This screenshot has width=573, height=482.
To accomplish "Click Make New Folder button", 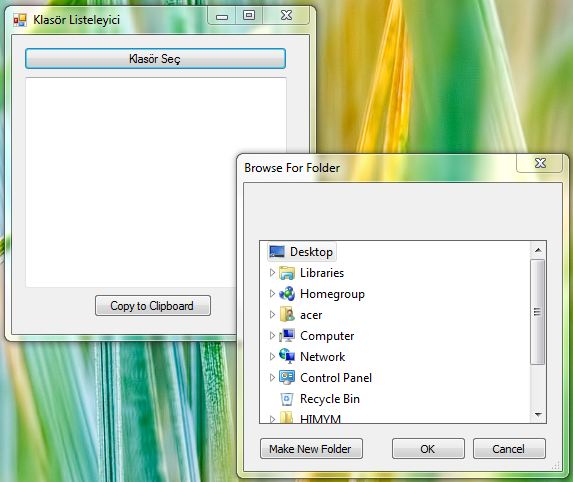I will [311, 448].
